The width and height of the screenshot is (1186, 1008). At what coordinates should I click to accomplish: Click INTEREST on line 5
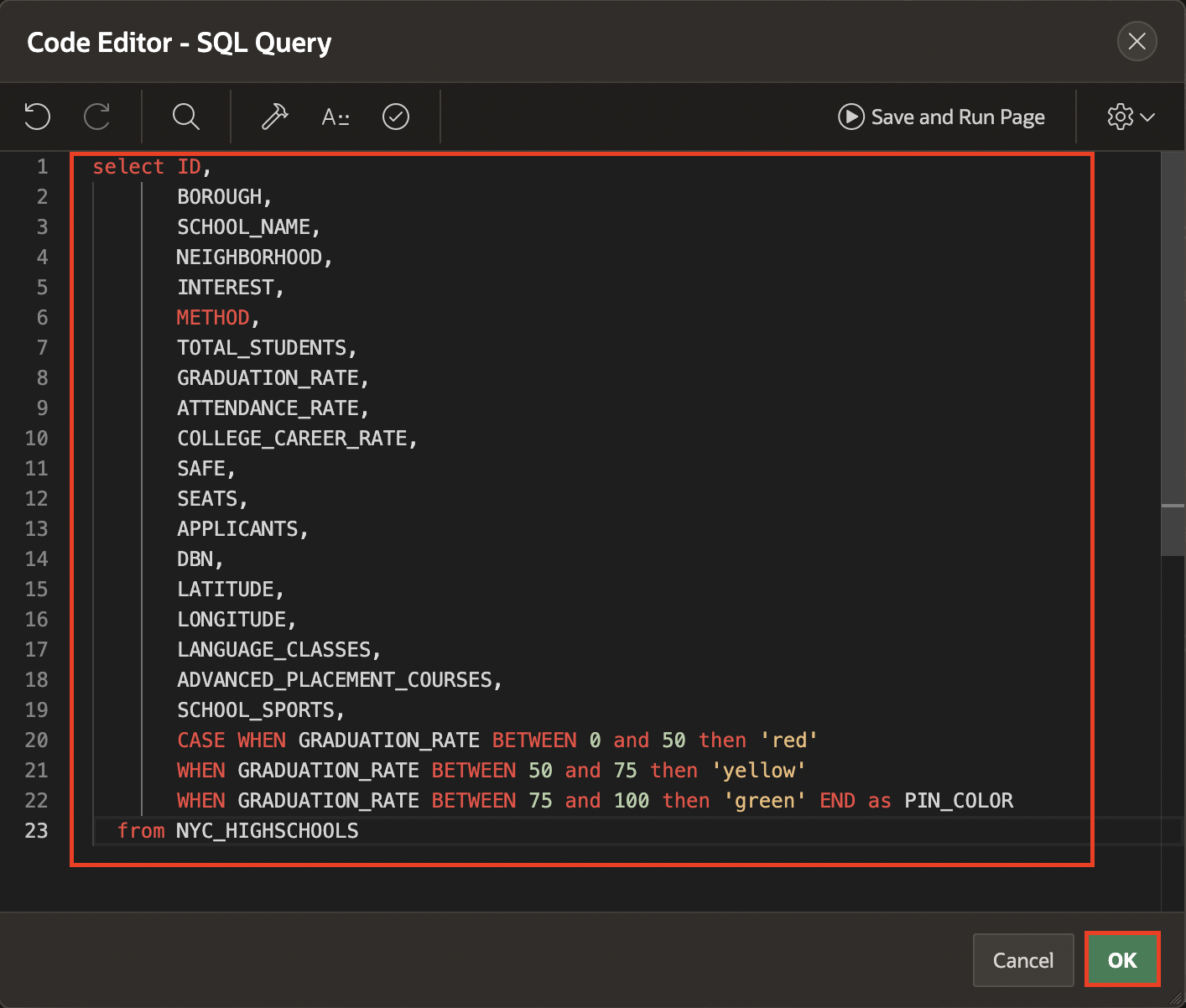pos(226,288)
